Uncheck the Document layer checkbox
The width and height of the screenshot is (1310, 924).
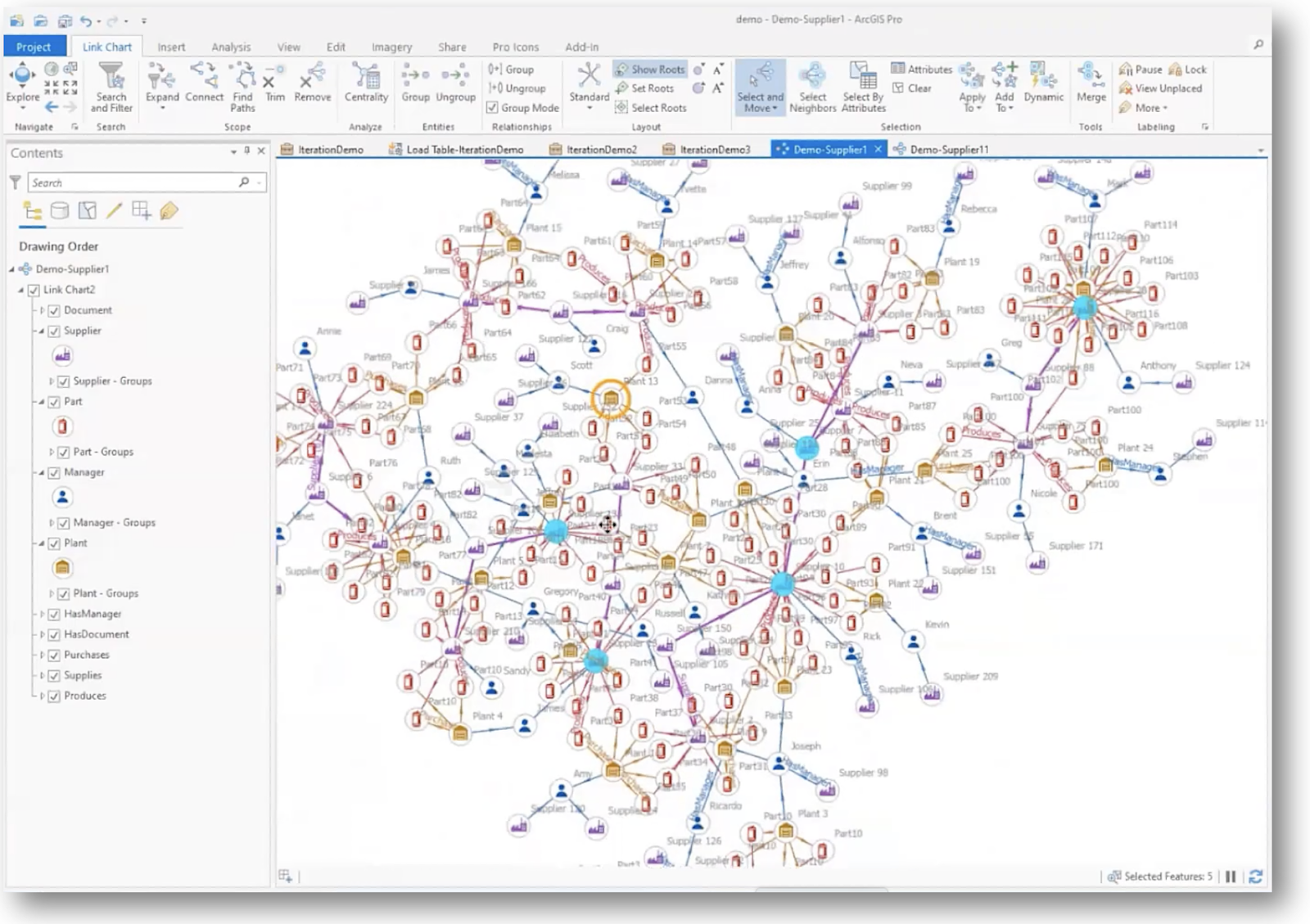click(x=54, y=310)
